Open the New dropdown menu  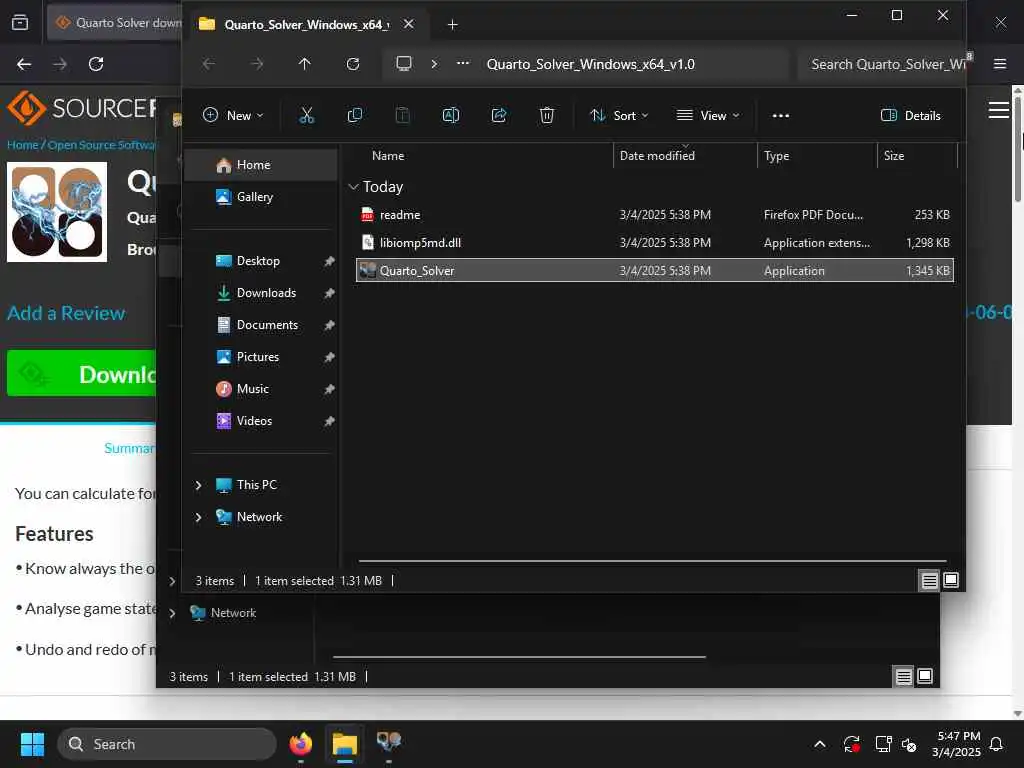(x=233, y=116)
